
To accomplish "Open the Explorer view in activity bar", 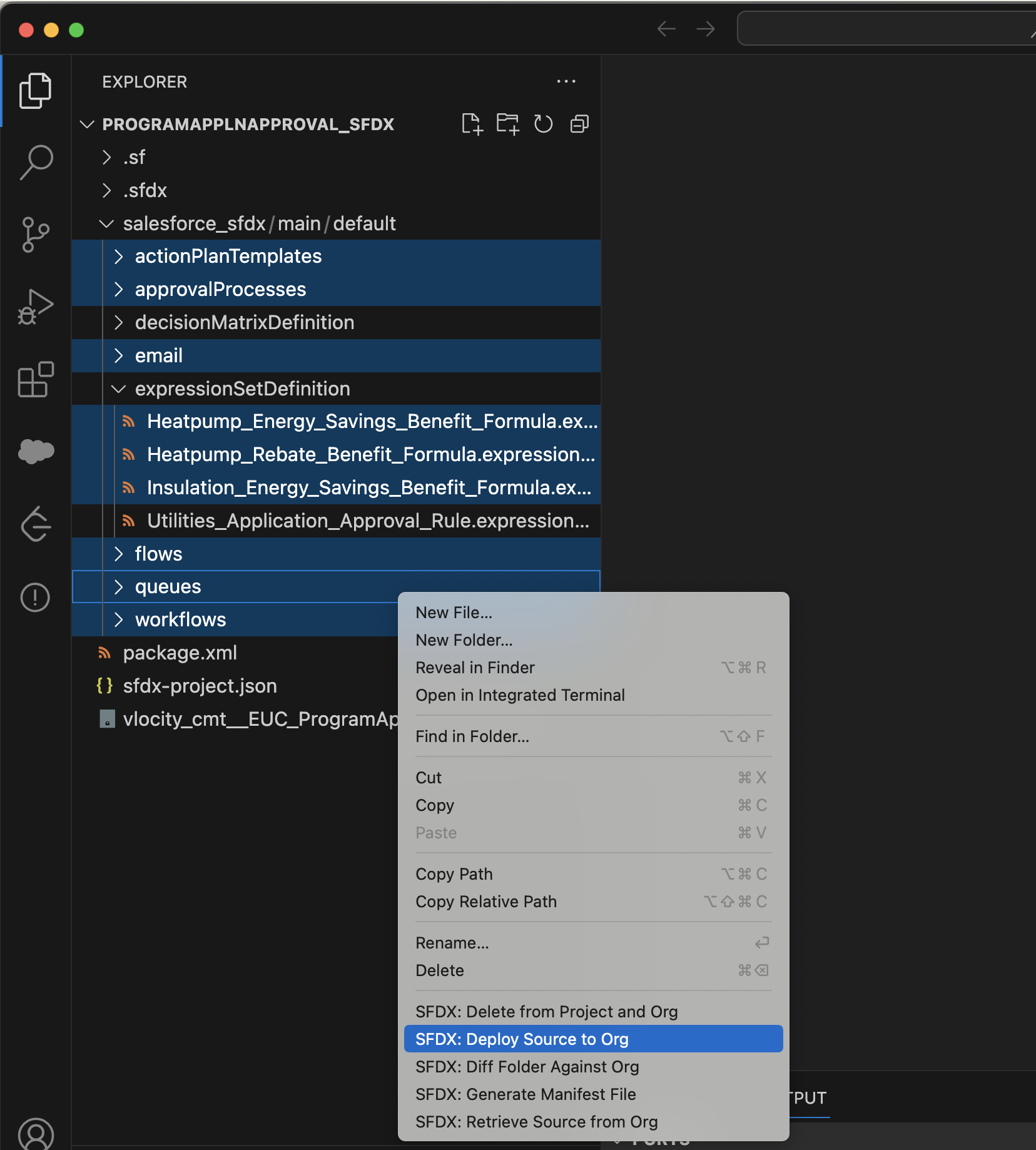I will 36,91.
